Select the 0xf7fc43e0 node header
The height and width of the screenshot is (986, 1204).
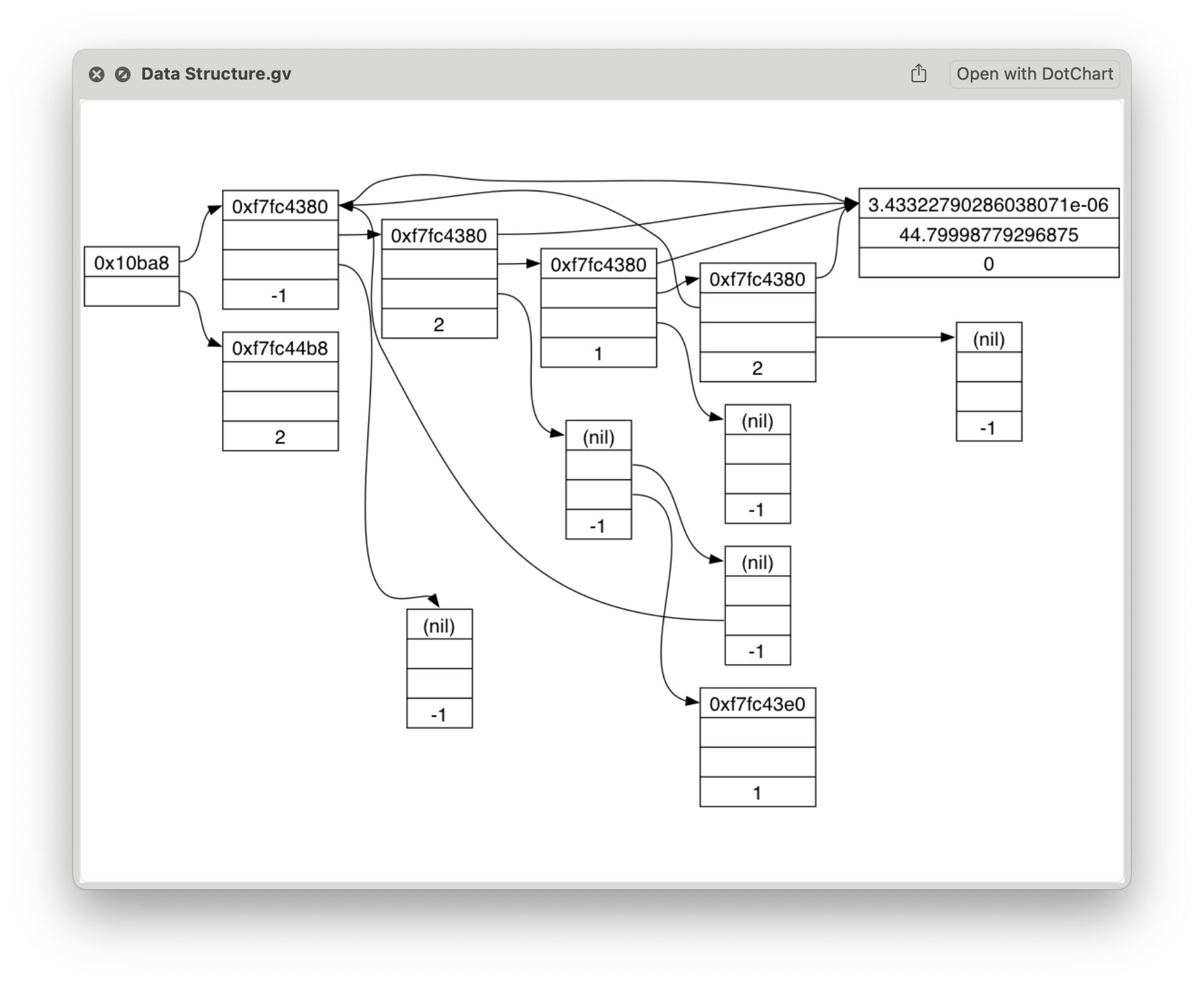(757, 703)
